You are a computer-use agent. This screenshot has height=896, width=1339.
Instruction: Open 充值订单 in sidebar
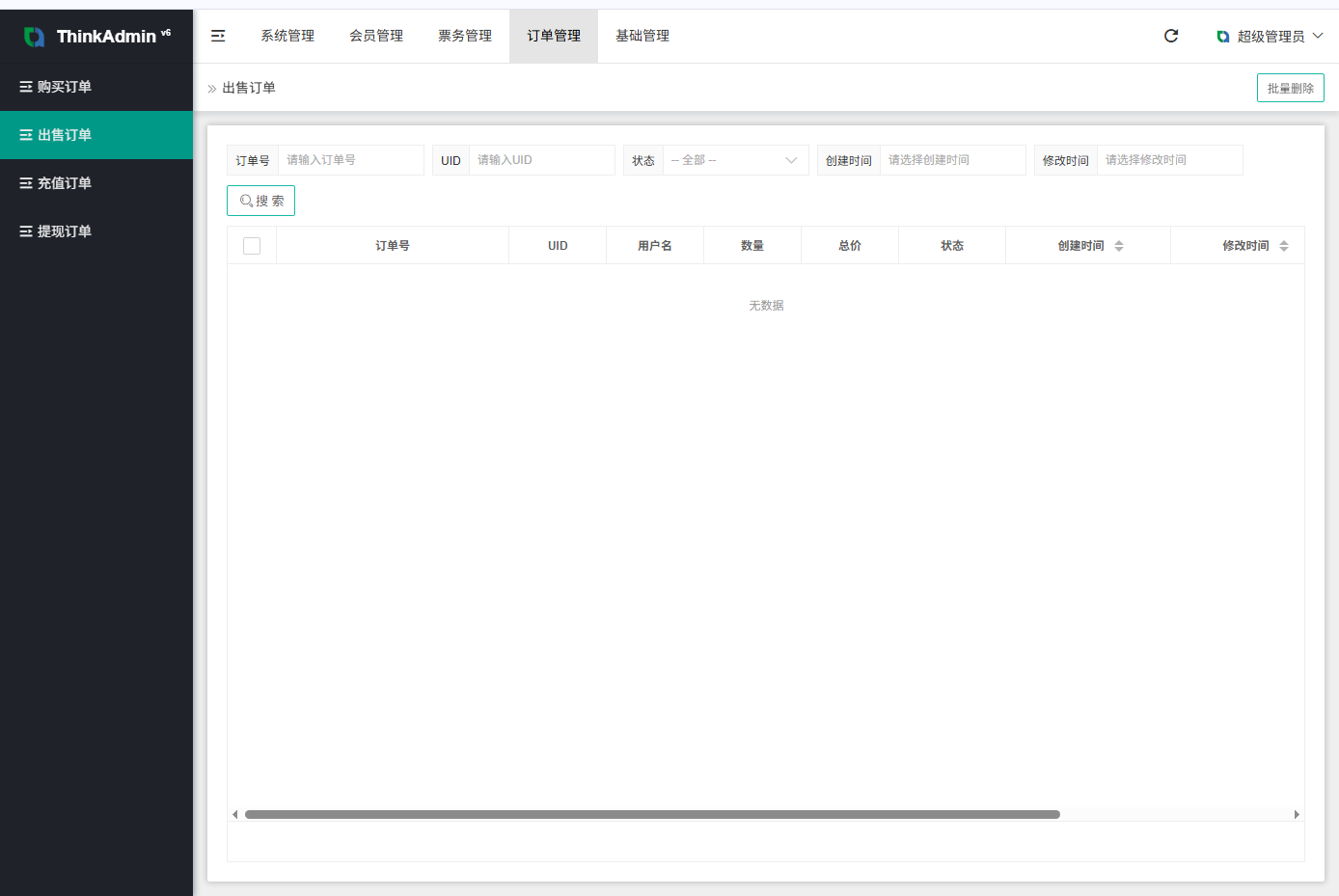click(96, 183)
